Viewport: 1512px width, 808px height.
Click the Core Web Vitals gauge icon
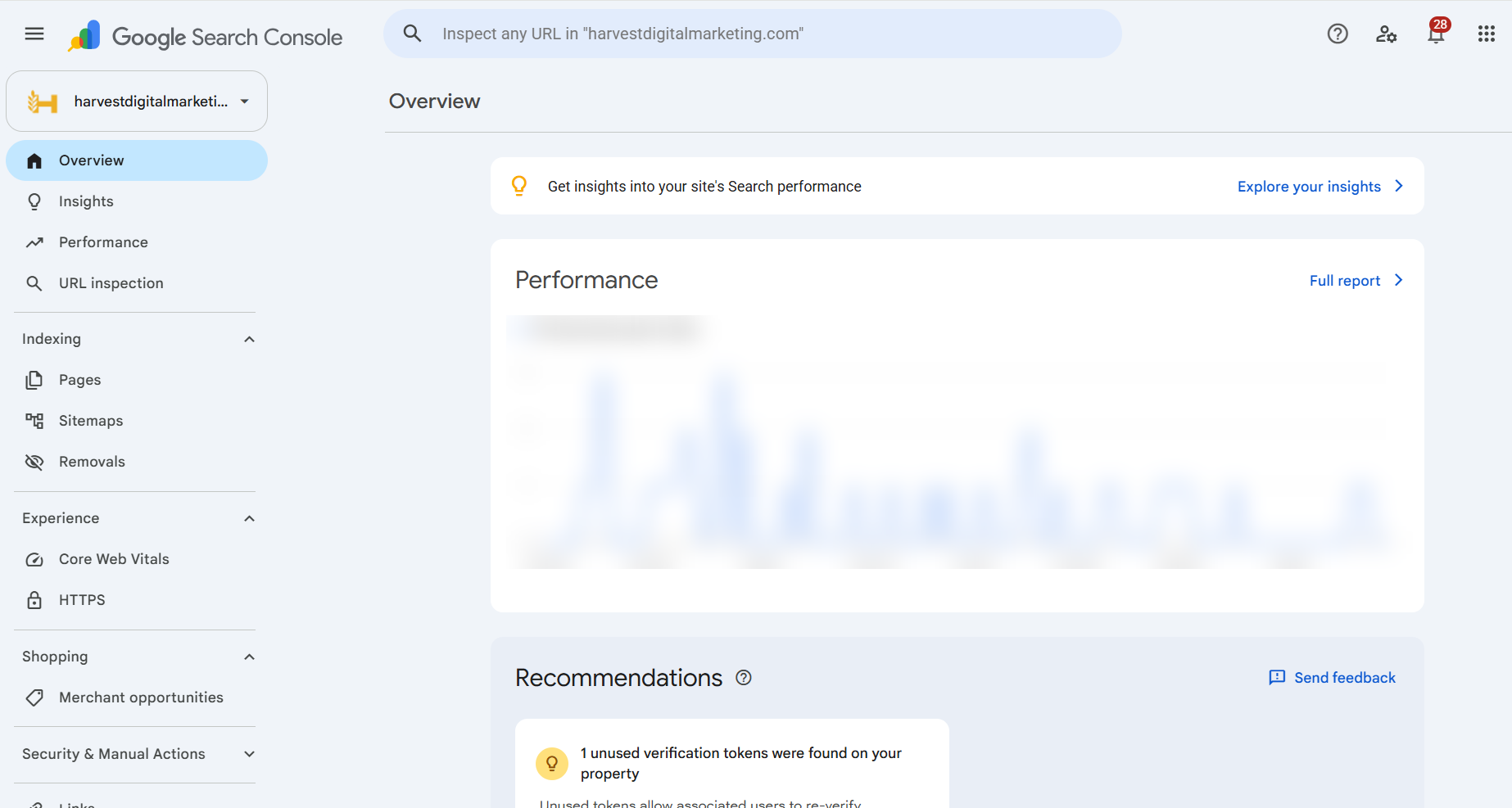[34, 559]
